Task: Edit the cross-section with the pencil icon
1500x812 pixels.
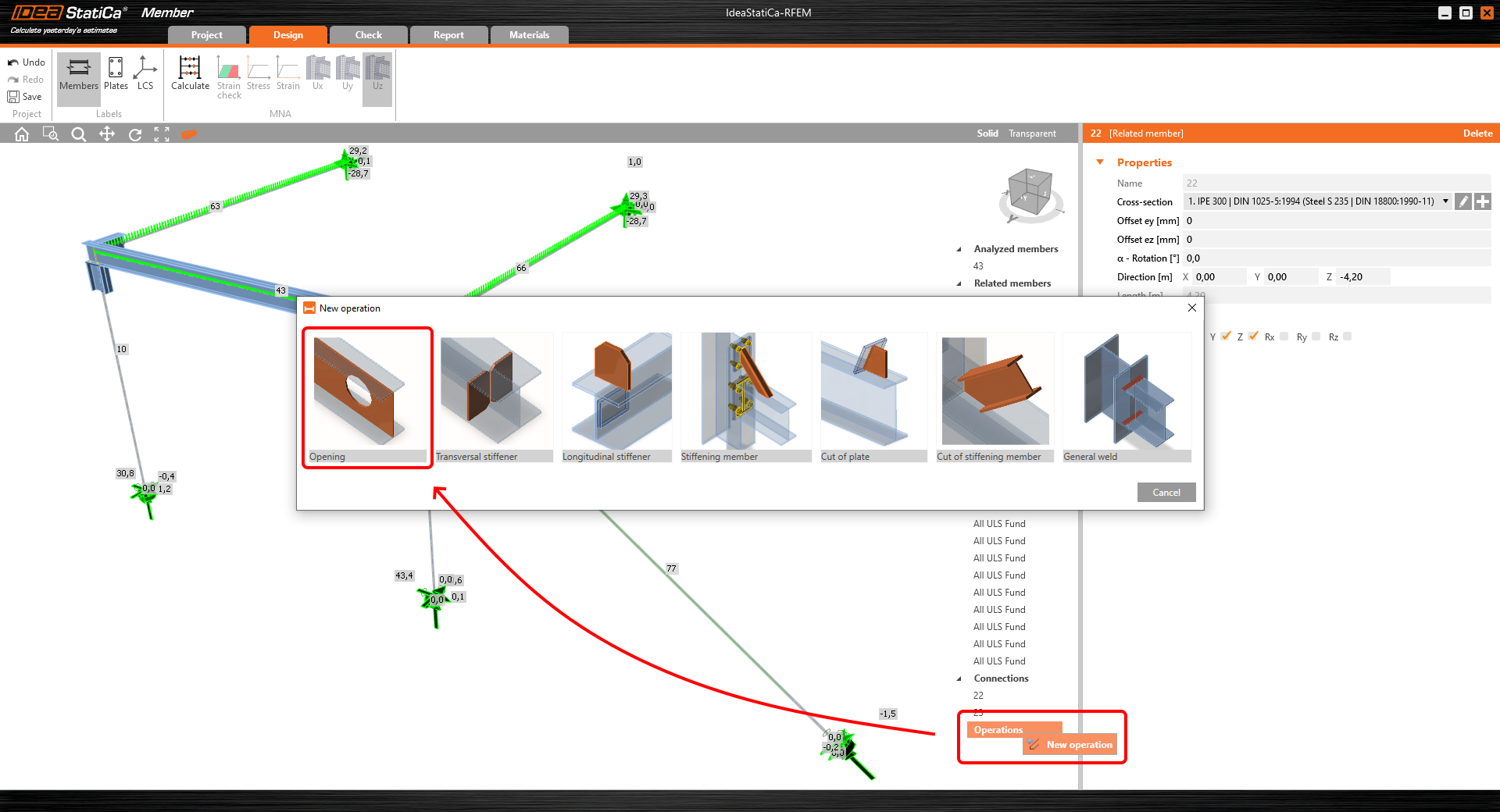Action: 1463,201
